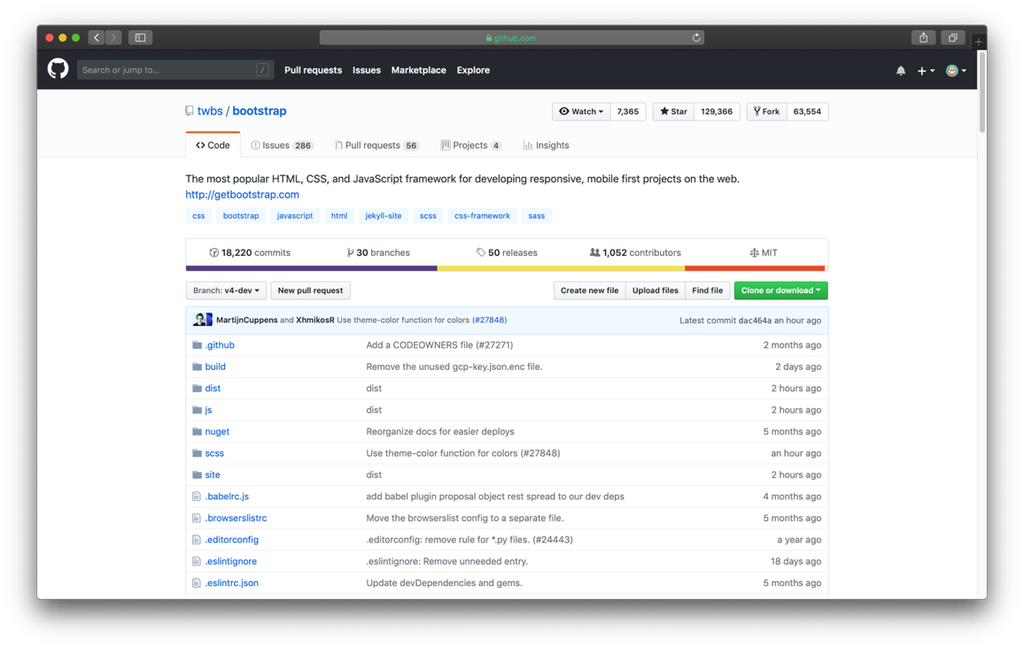Star the repository

coord(673,112)
